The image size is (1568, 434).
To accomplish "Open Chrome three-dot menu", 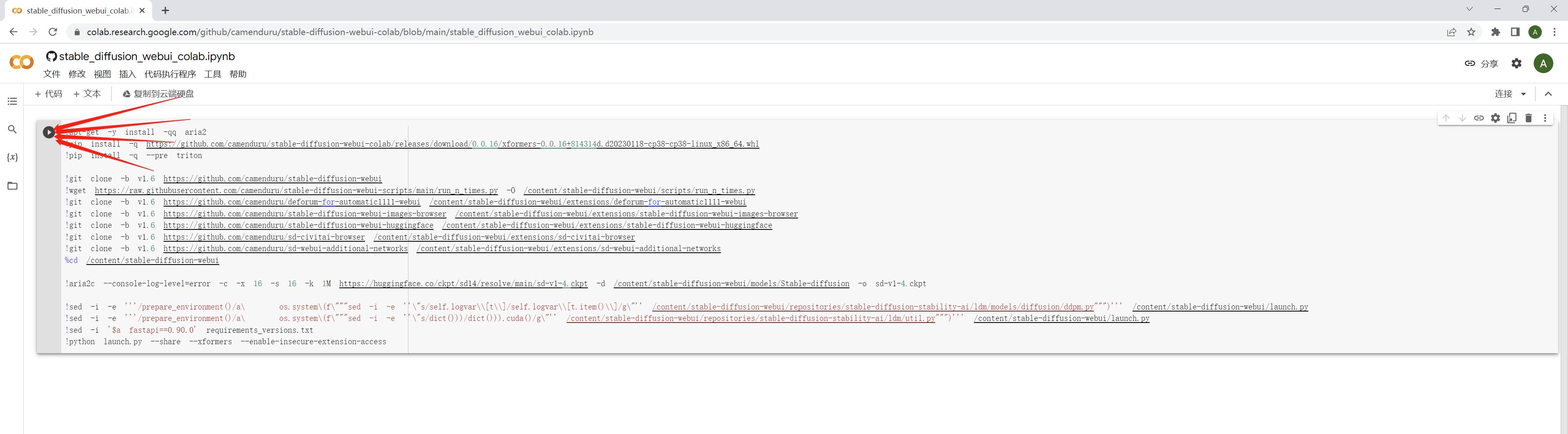I will pyautogui.click(x=1555, y=32).
